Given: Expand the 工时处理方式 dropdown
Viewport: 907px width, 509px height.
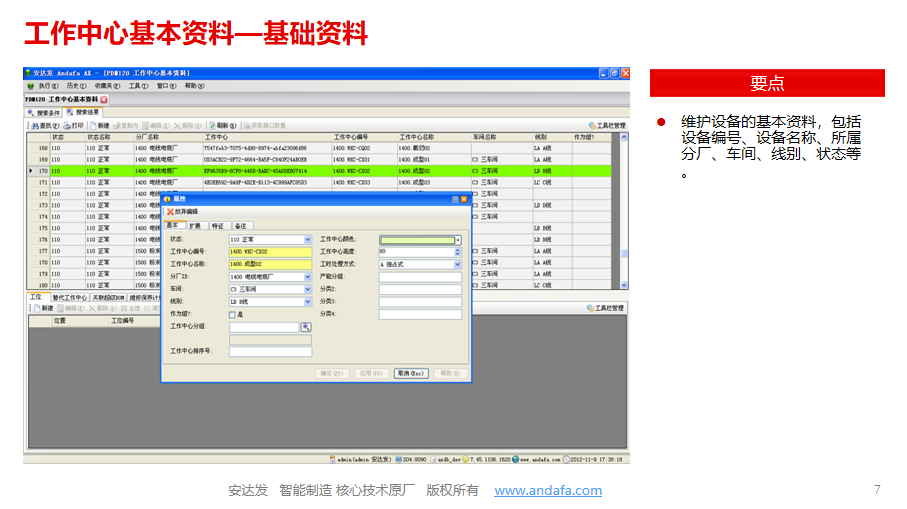Looking at the screenshot, I should (x=458, y=265).
